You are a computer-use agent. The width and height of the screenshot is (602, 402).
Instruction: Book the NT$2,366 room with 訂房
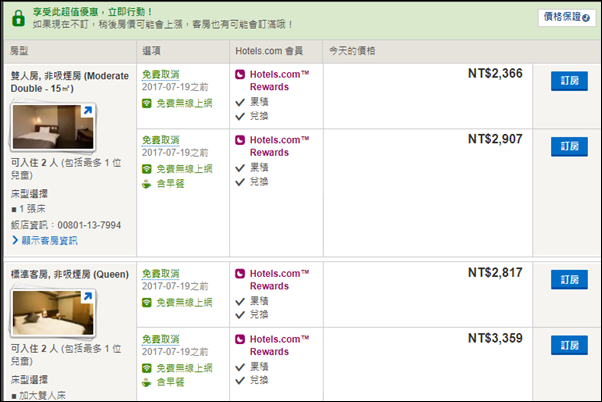pyautogui.click(x=568, y=79)
